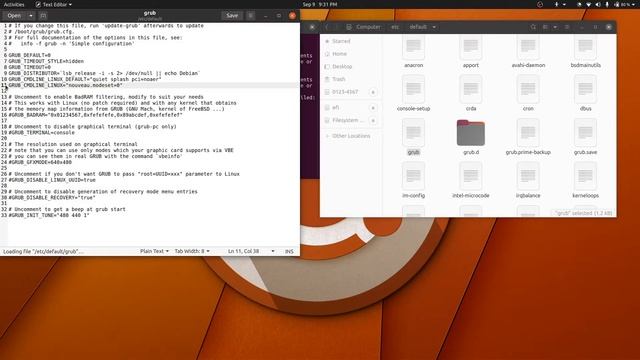Click the GRUB_DISTRIBUTOR line

(104, 73)
